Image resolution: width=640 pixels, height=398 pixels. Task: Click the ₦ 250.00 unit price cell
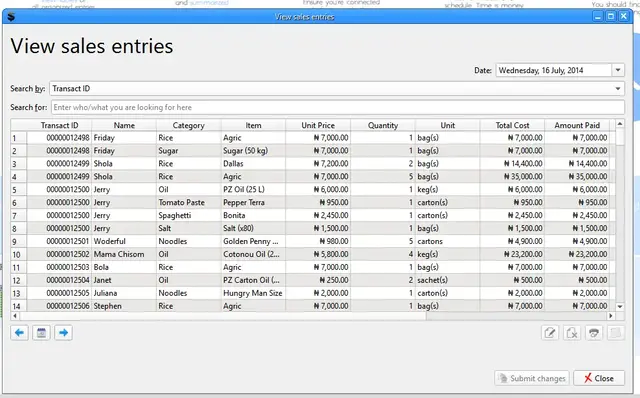click(318, 280)
